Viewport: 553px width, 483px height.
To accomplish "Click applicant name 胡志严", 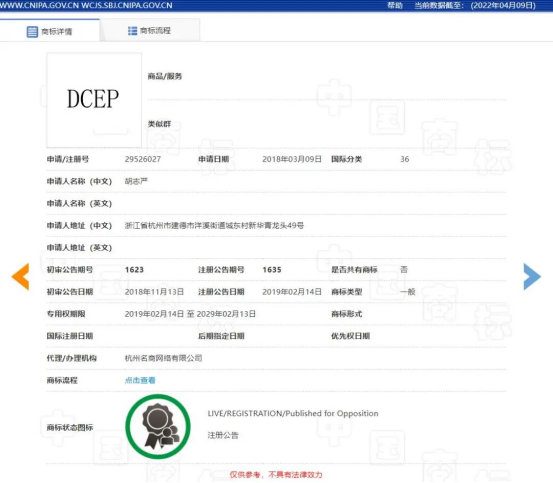I will 136,181.
